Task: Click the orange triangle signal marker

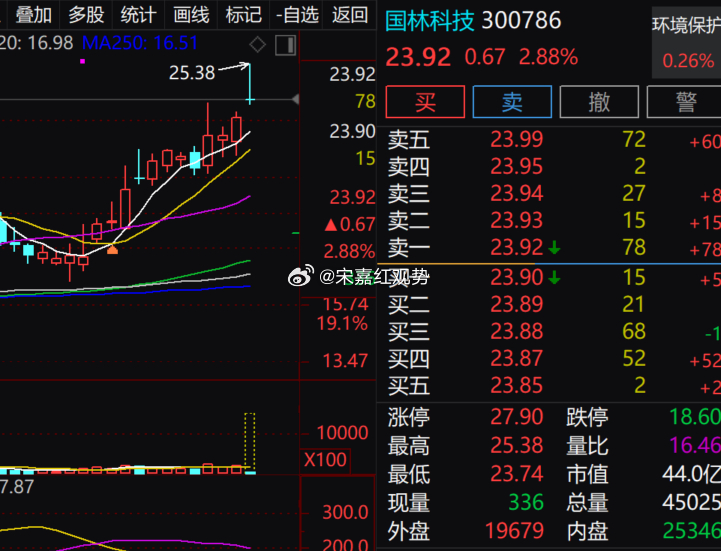Action: point(112,249)
